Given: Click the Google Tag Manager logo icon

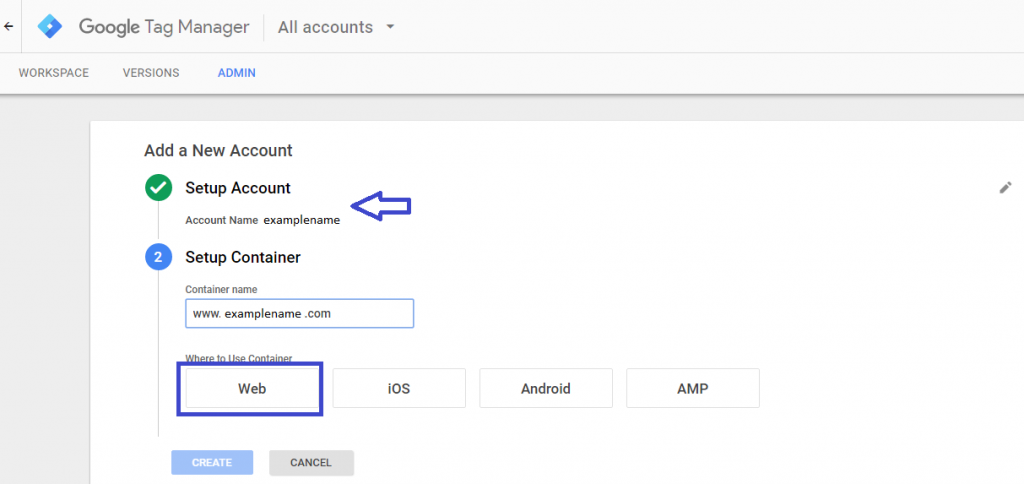Looking at the screenshot, I should [x=50, y=27].
